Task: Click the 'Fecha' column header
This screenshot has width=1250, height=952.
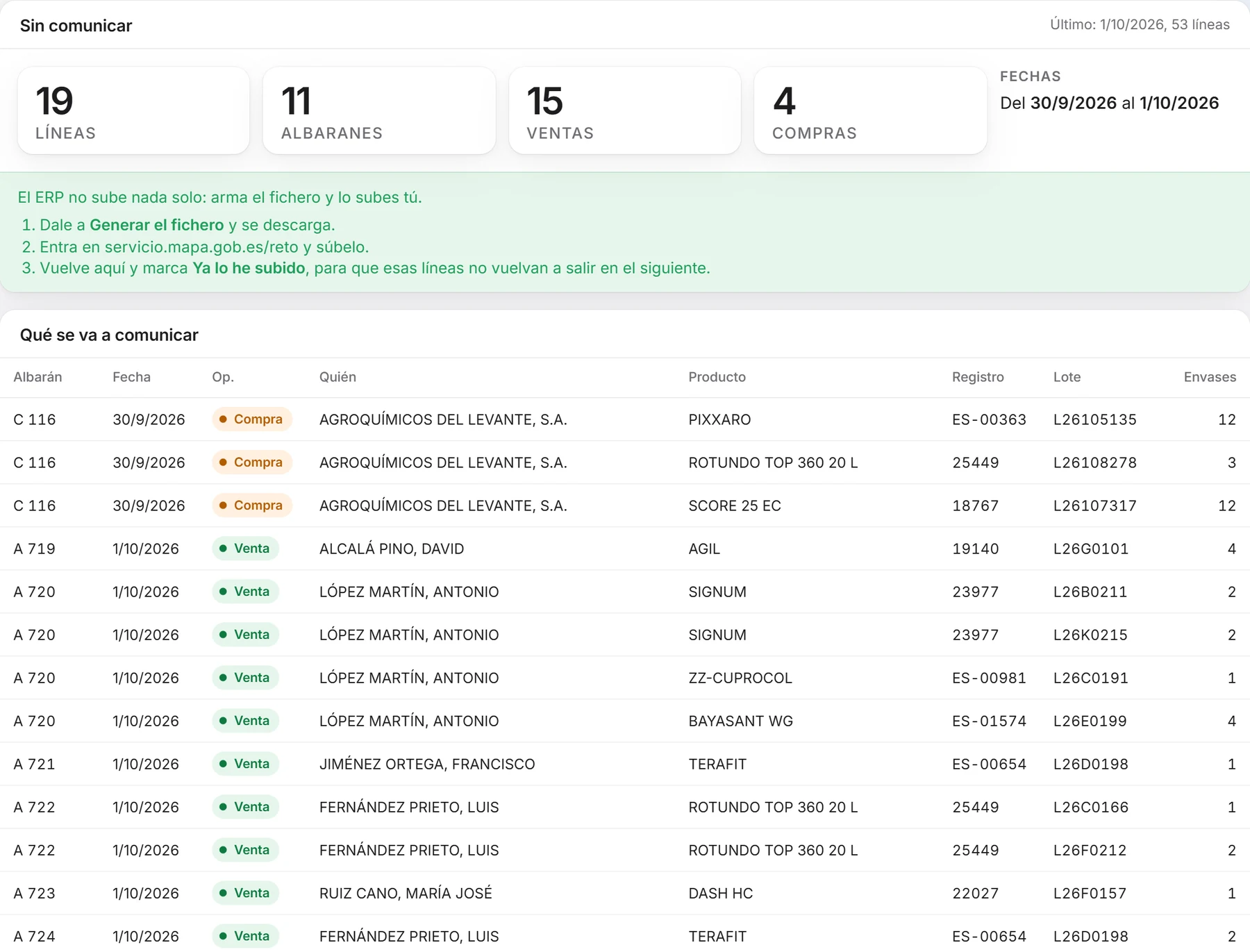Action: coord(131,377)
